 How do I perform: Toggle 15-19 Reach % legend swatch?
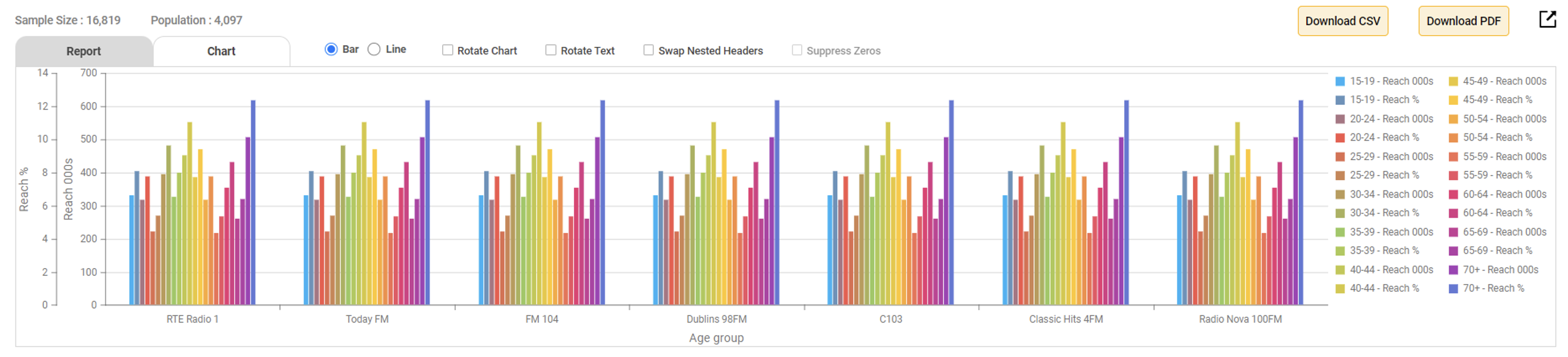1340,100
